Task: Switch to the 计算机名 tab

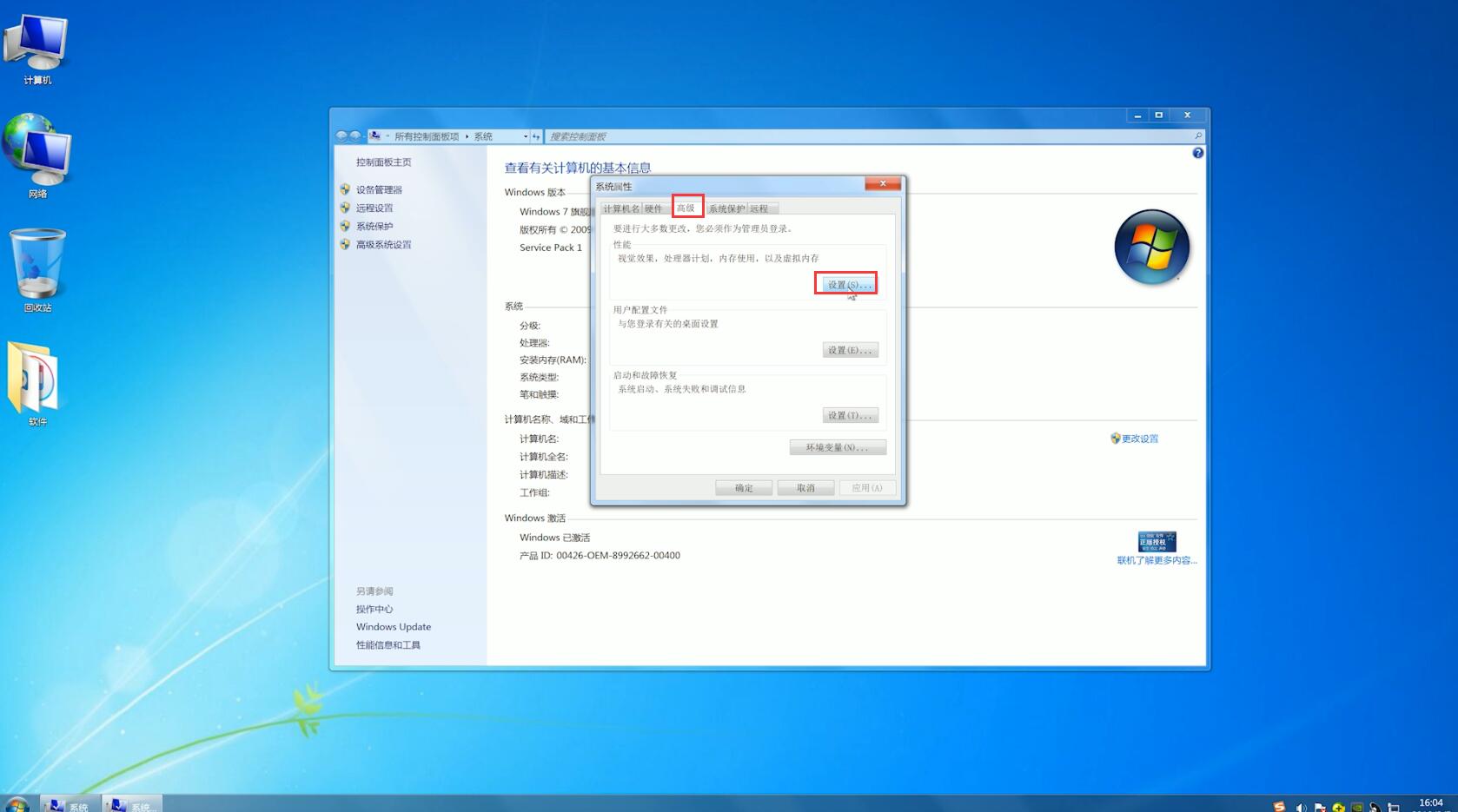Action: pos(621,208)
